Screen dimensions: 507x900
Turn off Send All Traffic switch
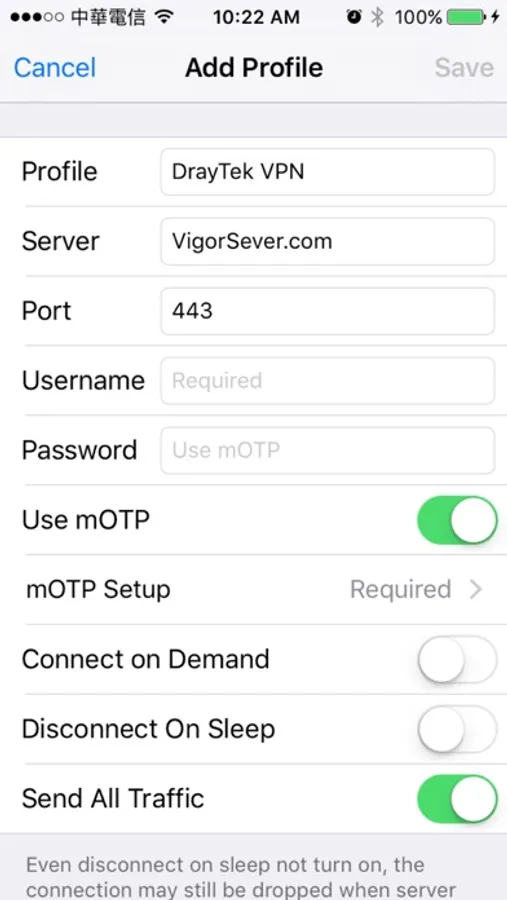click(457, 798)
